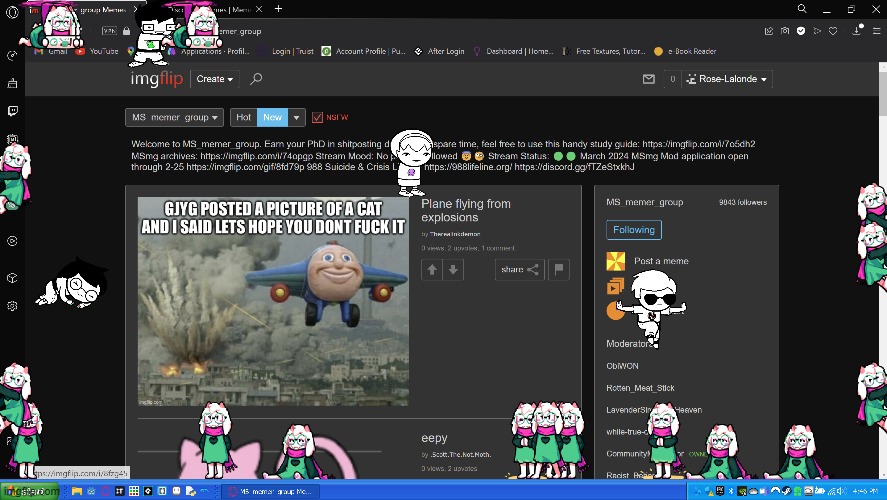Click the imgflip logo
Screen dimensions: 887x500
(x=157, y=79)
